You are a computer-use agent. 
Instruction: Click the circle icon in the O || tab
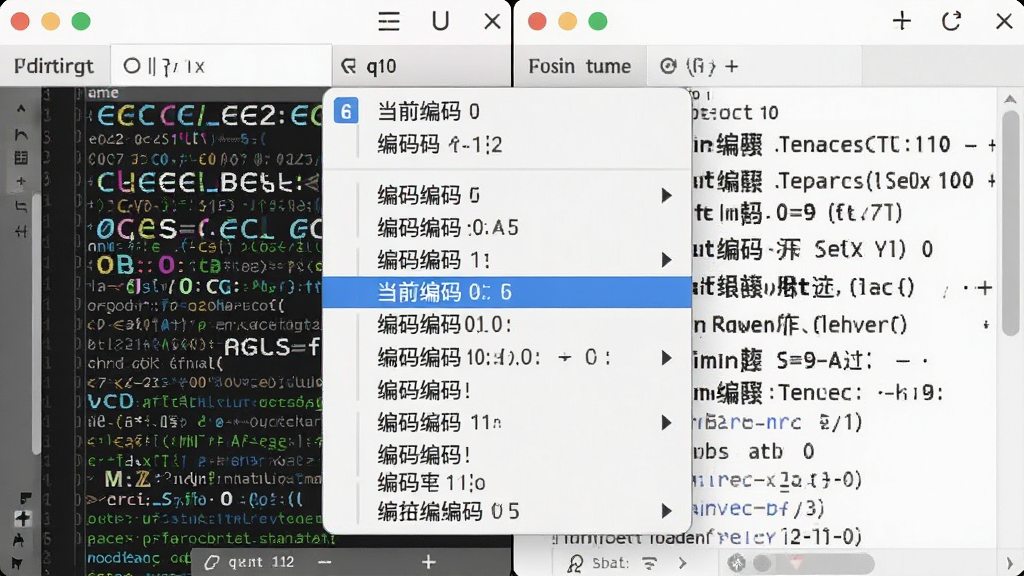coord(132,66)
